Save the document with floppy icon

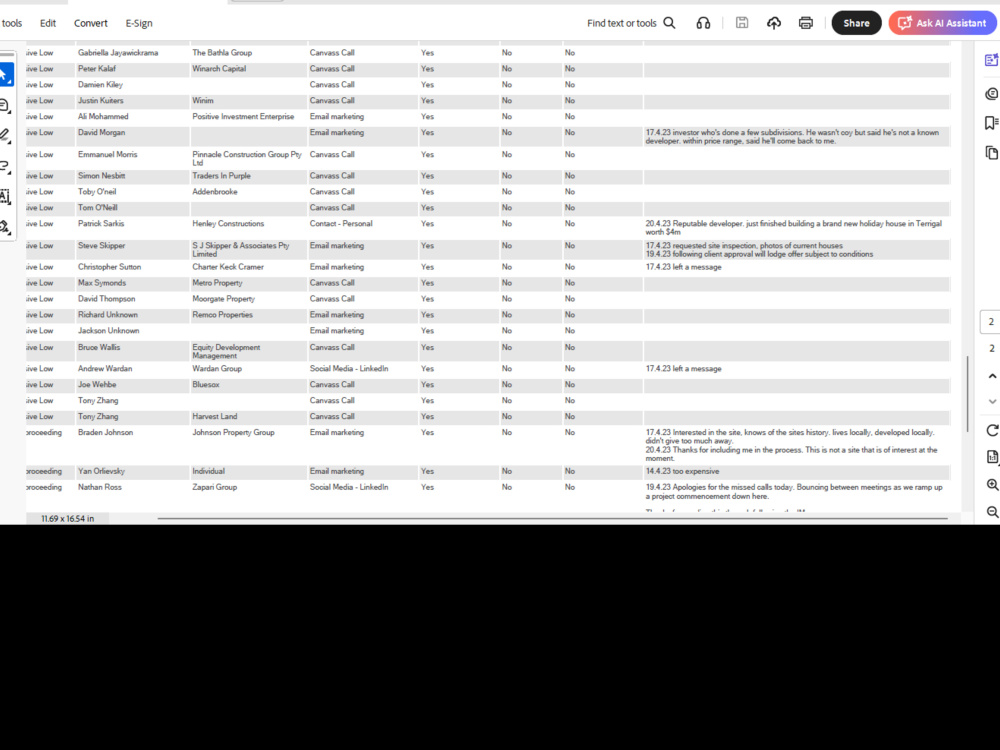[742, 23]
